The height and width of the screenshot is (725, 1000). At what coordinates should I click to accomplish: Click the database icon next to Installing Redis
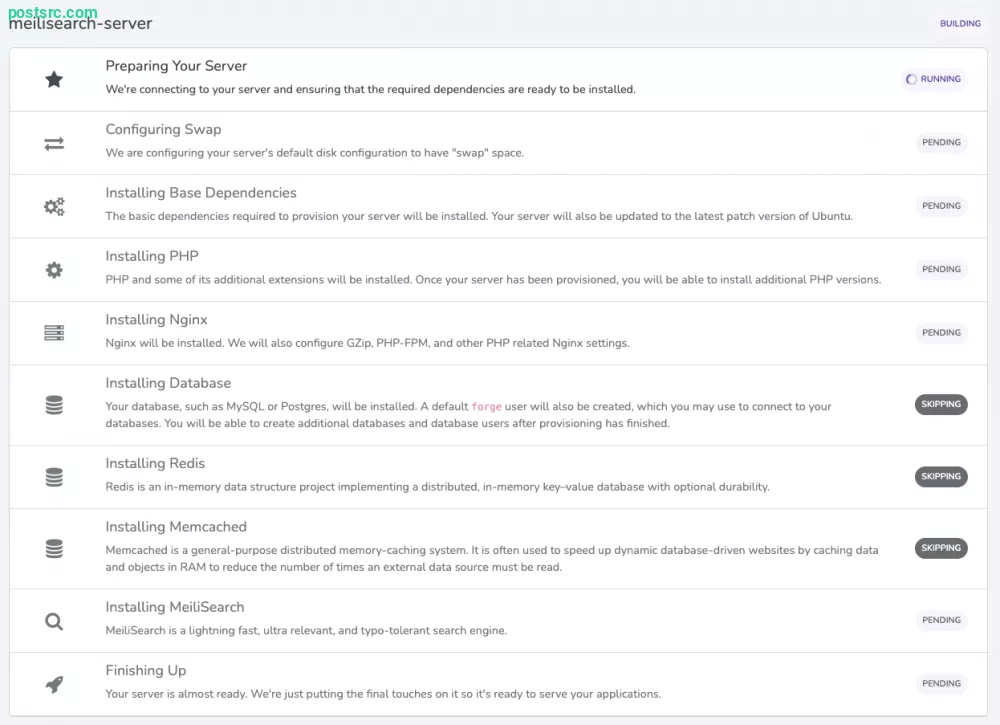tap(54, 477)
